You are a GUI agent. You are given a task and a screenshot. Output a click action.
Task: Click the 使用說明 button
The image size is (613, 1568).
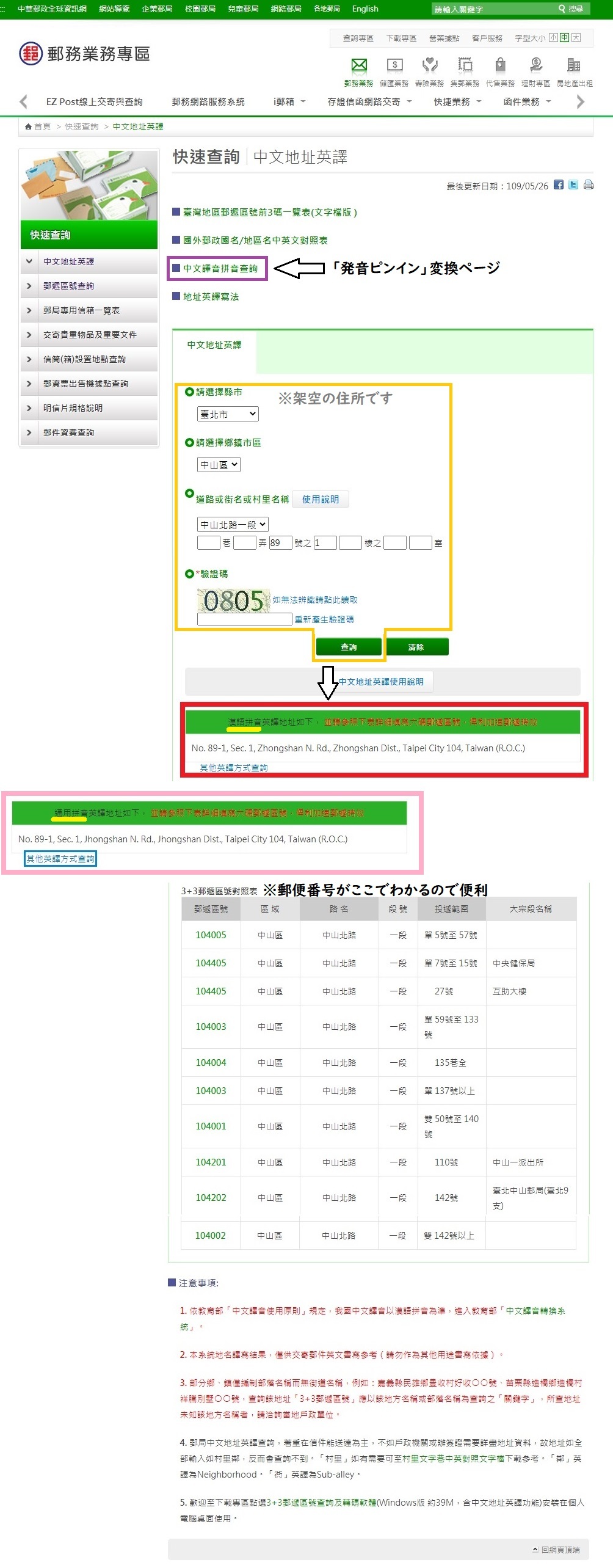[321, 499]
